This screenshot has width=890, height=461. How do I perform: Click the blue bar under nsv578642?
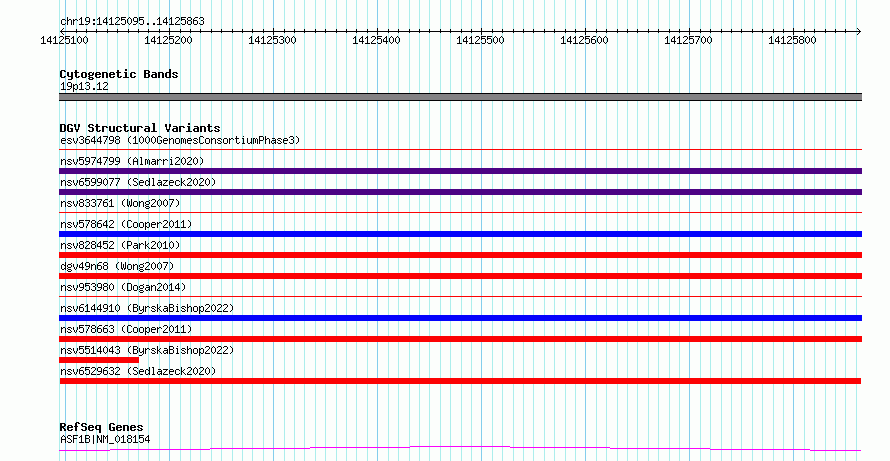pos(460,234)
